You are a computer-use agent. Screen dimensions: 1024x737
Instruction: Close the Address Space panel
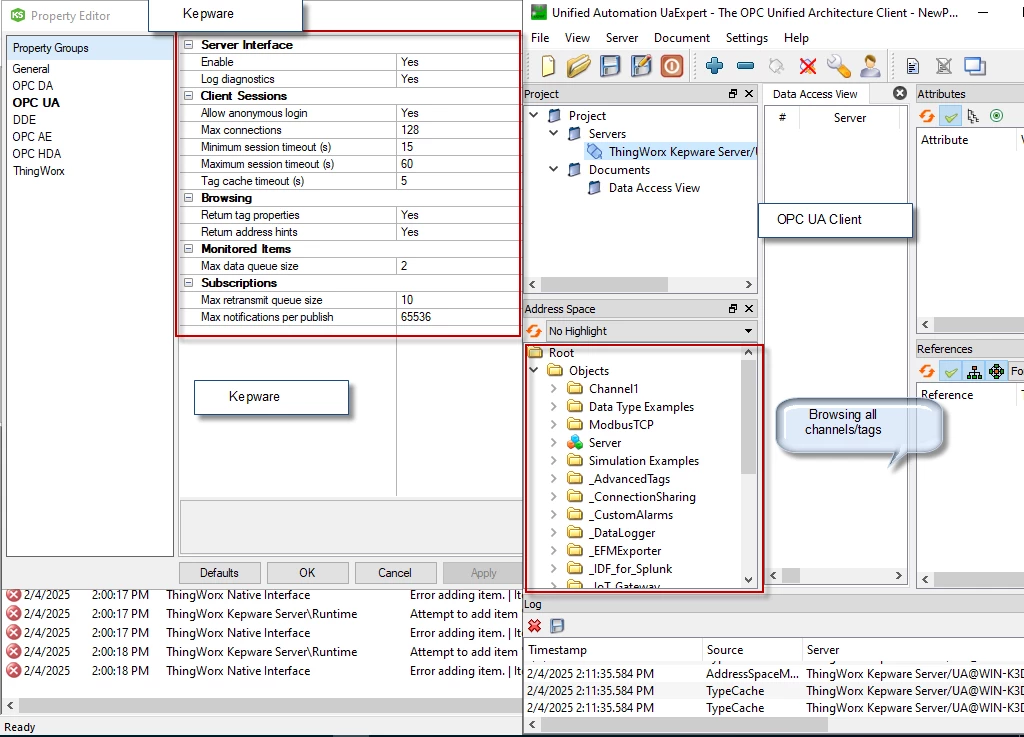tap(749, 309)
